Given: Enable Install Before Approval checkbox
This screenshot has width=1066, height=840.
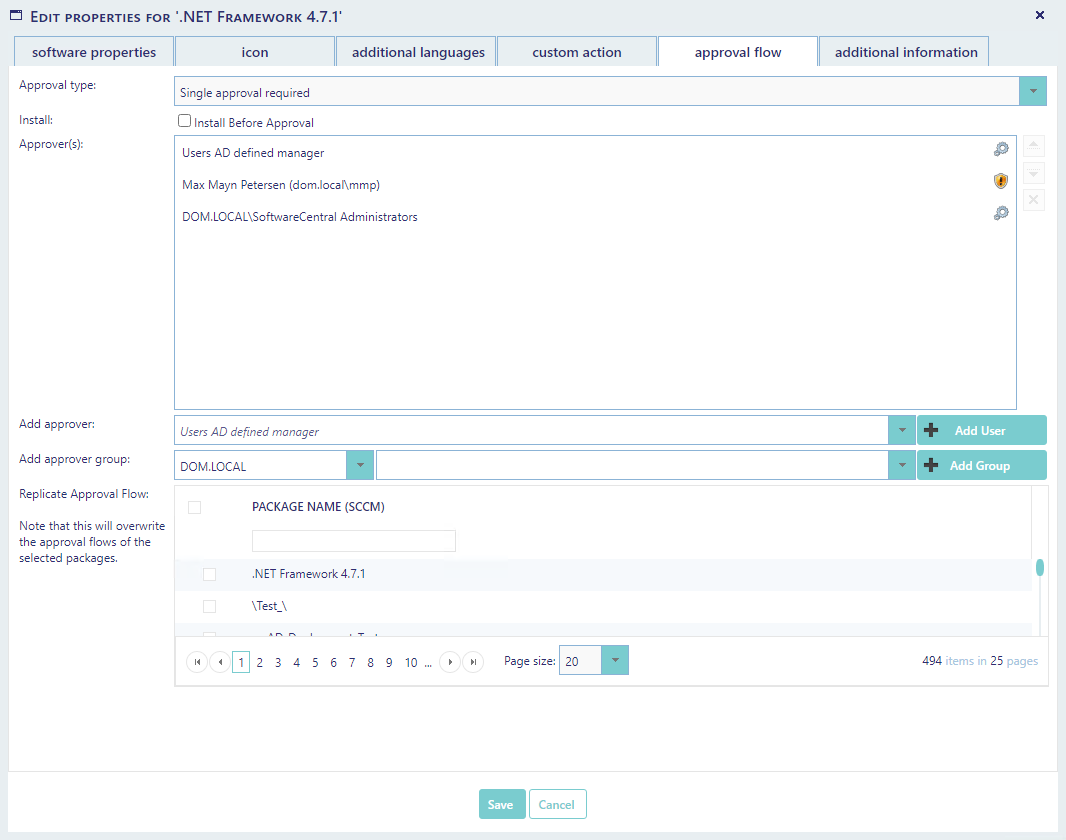Looking at the screenshot, I should coord(184,121).
